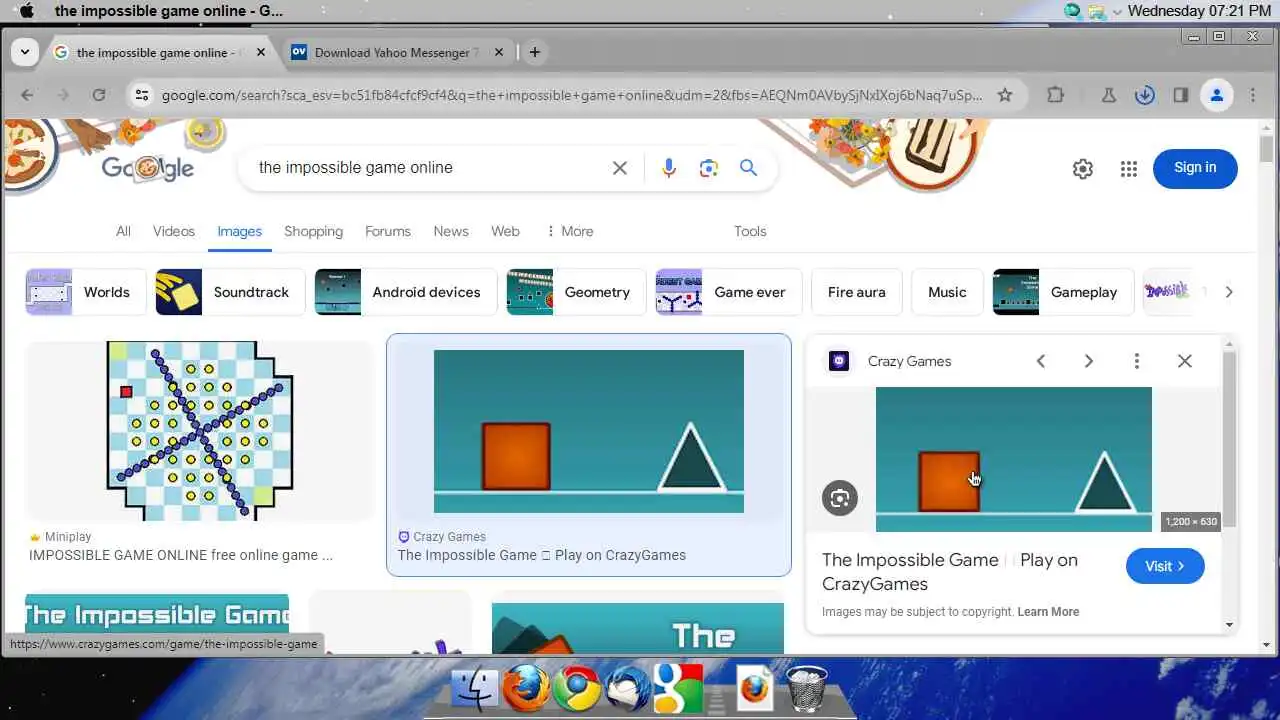
Task: Open 'The Impossible Game Play on CrazyGames' preview title
Action: (x=950, y=572)
